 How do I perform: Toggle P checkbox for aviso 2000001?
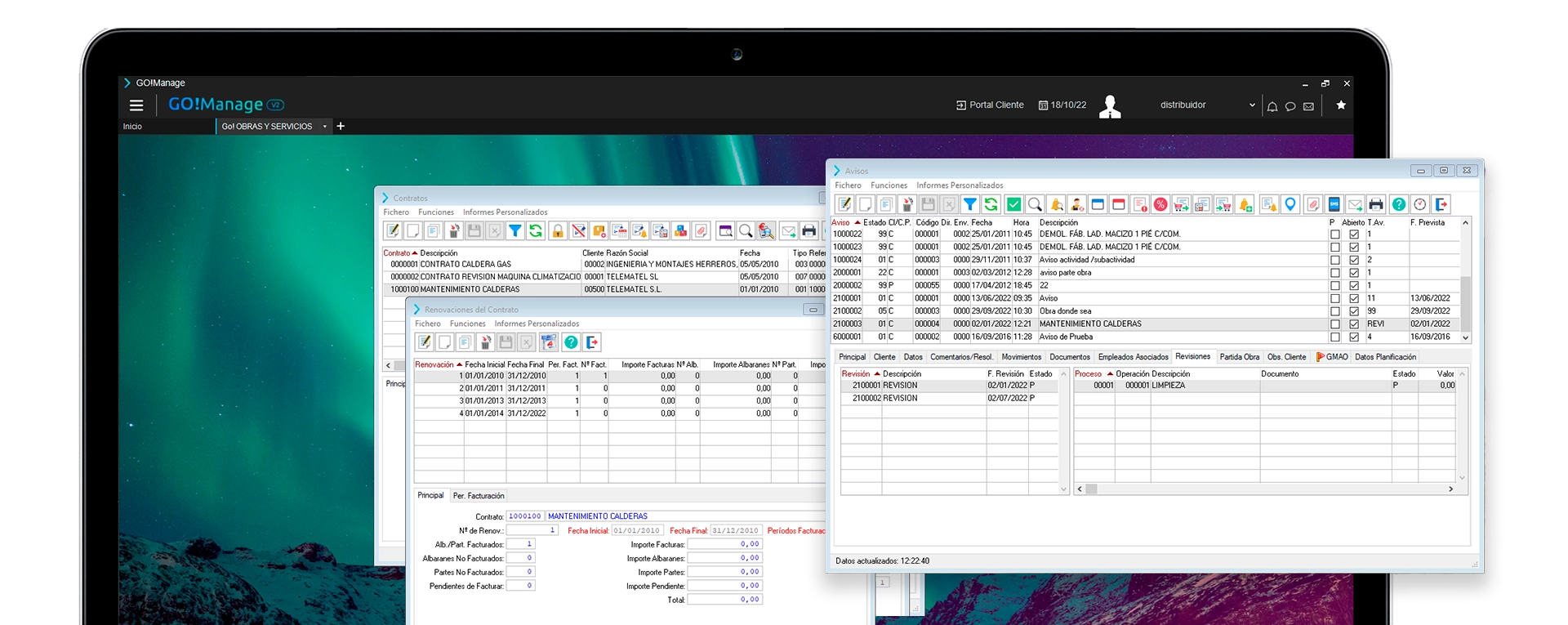(x=1335, y=273)
